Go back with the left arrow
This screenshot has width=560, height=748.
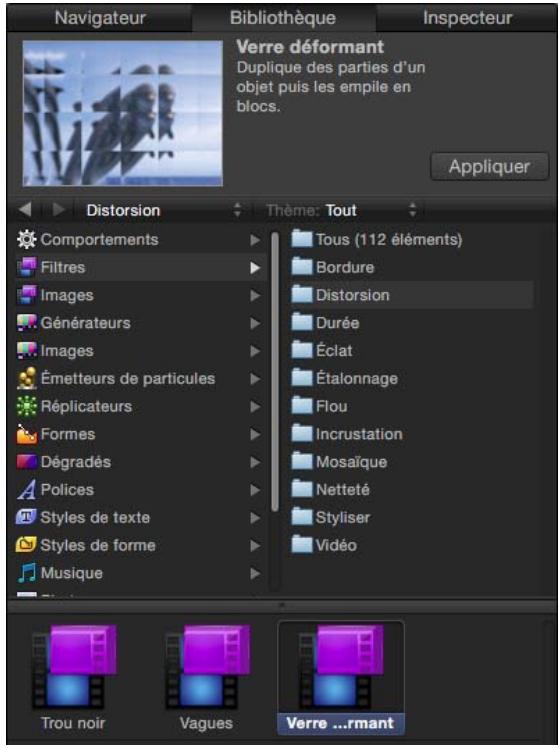coord(25,209)
